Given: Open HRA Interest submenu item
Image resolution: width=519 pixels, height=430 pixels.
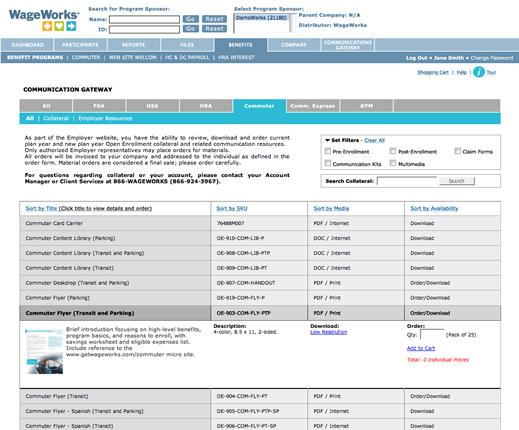Looking at the screenshot, I should (x=236, y=57).
